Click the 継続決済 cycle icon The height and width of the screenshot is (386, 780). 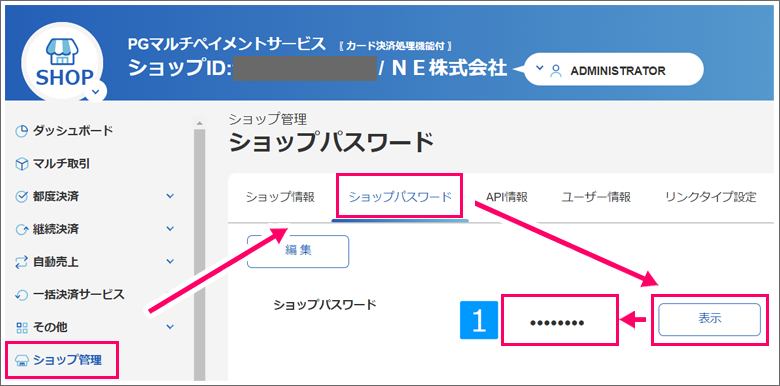[x=21, y=229]
